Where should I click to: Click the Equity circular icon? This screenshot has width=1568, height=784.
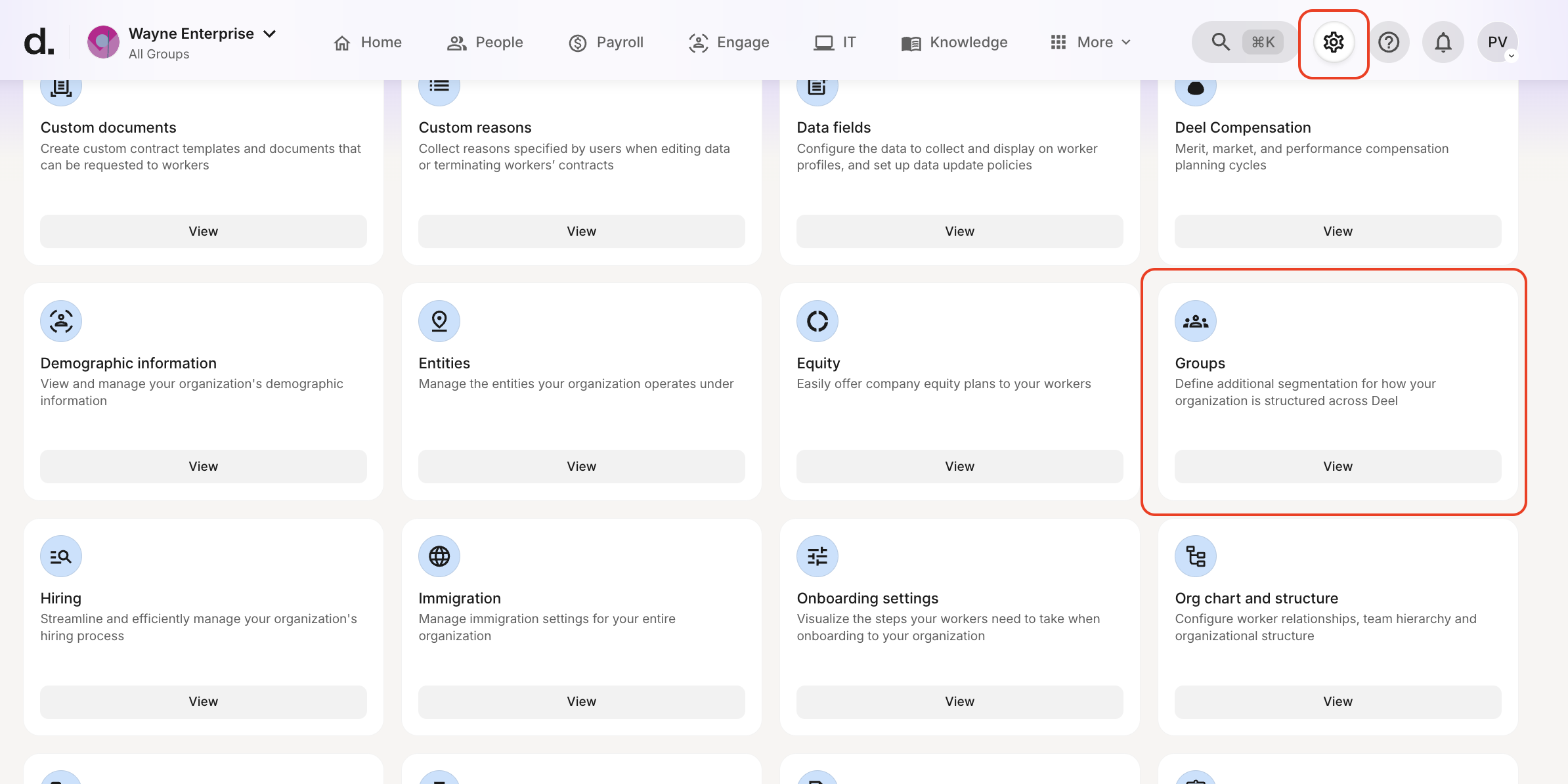(817, 321)
